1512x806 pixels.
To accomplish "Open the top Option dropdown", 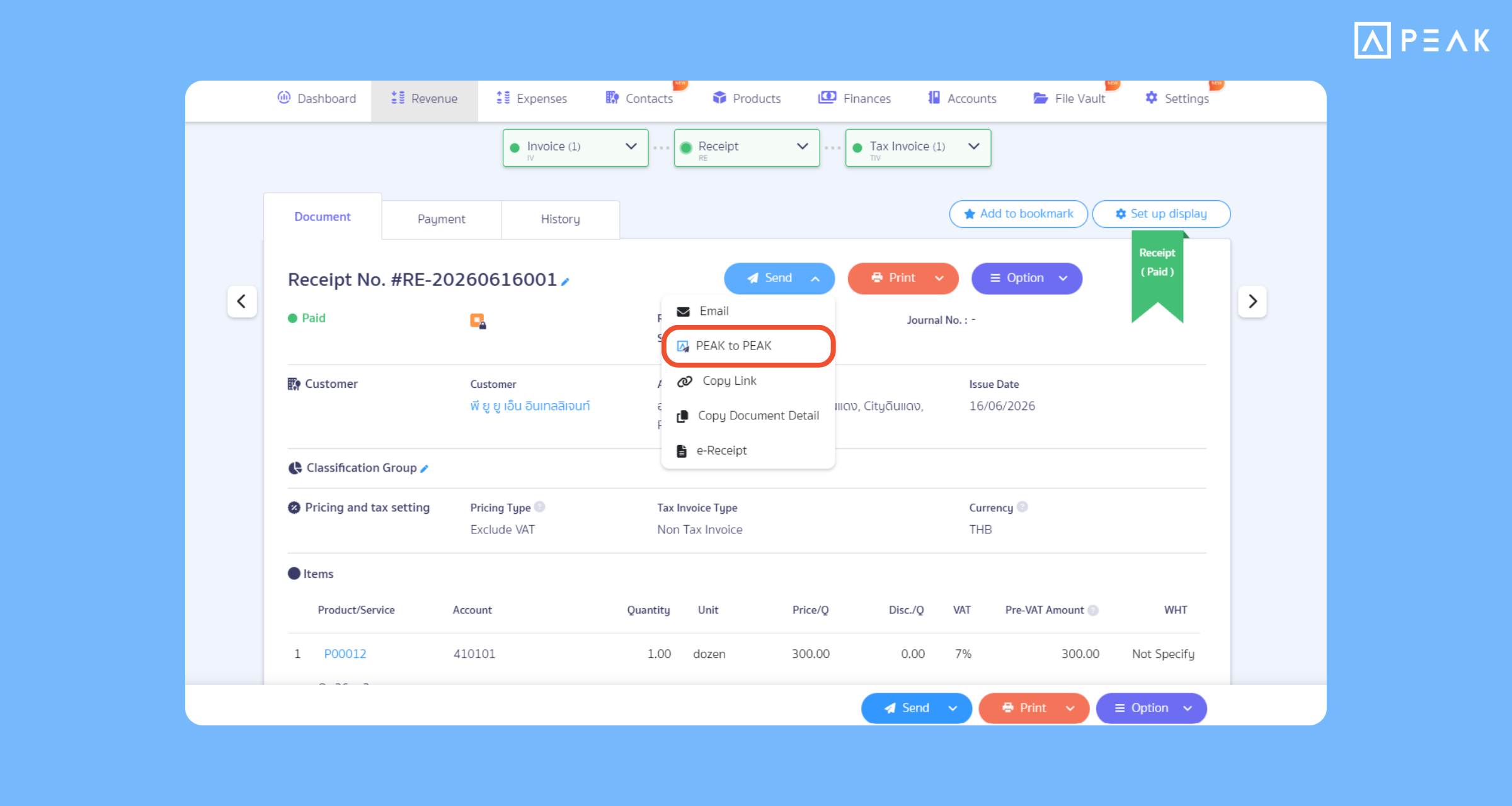I will click(1027, 278).
